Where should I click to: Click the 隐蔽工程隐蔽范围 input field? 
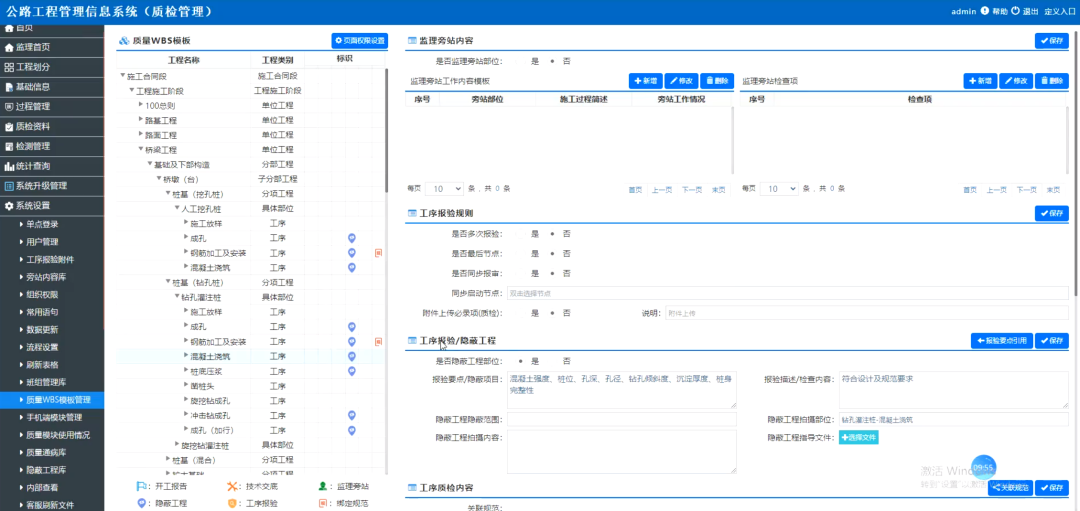[x=622, y=419]
